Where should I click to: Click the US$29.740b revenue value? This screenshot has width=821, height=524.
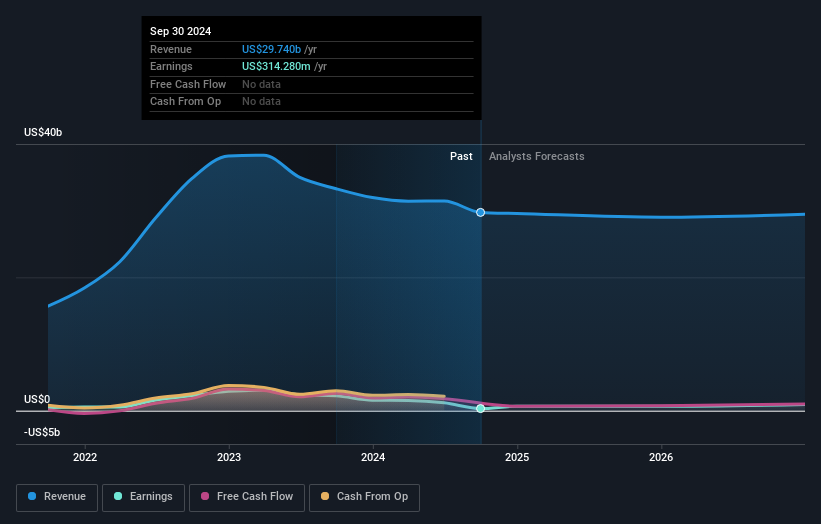(x=271, y=49)
